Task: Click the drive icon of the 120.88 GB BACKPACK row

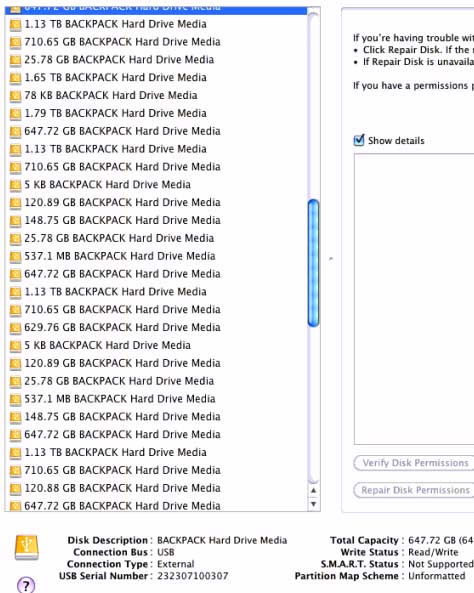Action: coord(15,489)
